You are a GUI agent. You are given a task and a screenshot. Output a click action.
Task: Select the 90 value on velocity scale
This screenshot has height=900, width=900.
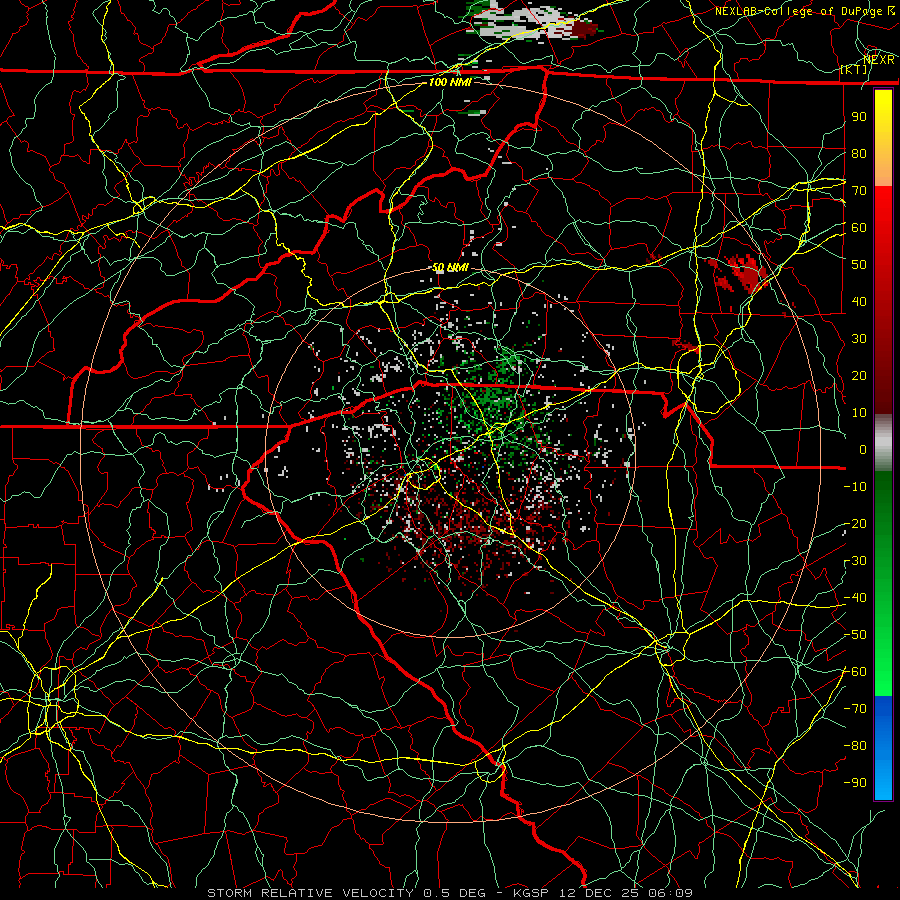pyautogui.click(x=859, y=117)
